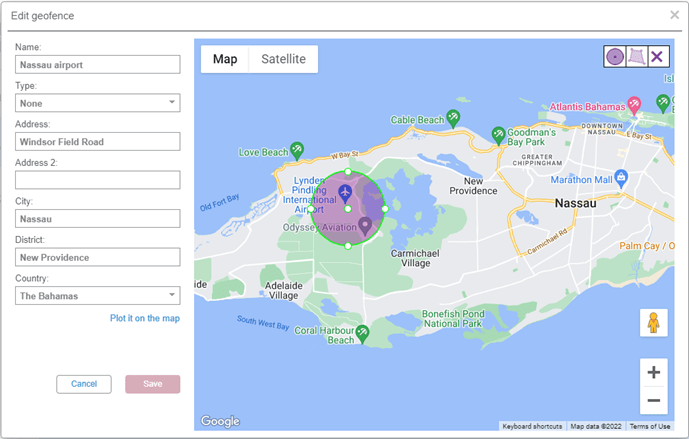The width and height of the screenshot is (689, 439).
Task: Click the Street View pegman icon
Action: [x=653, y=323]
